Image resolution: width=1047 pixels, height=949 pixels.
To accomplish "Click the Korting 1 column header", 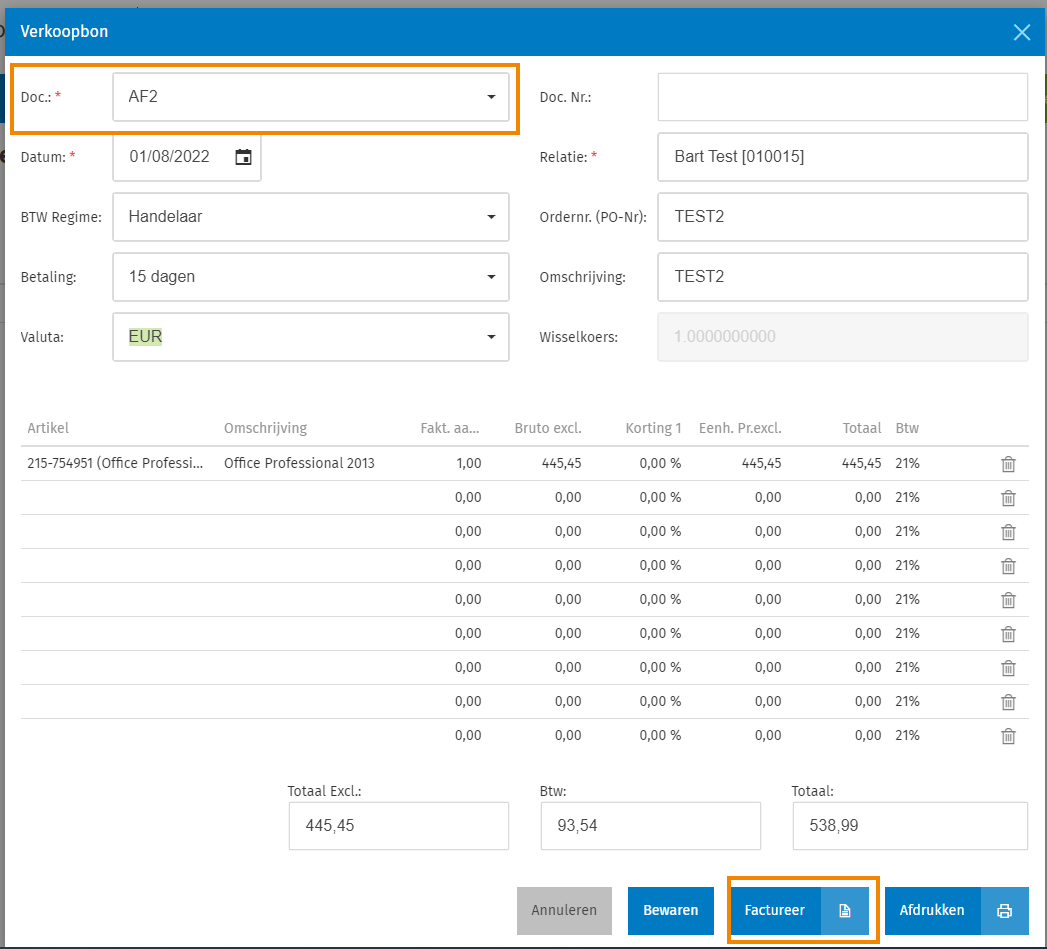I will click(x=653, y=428).
